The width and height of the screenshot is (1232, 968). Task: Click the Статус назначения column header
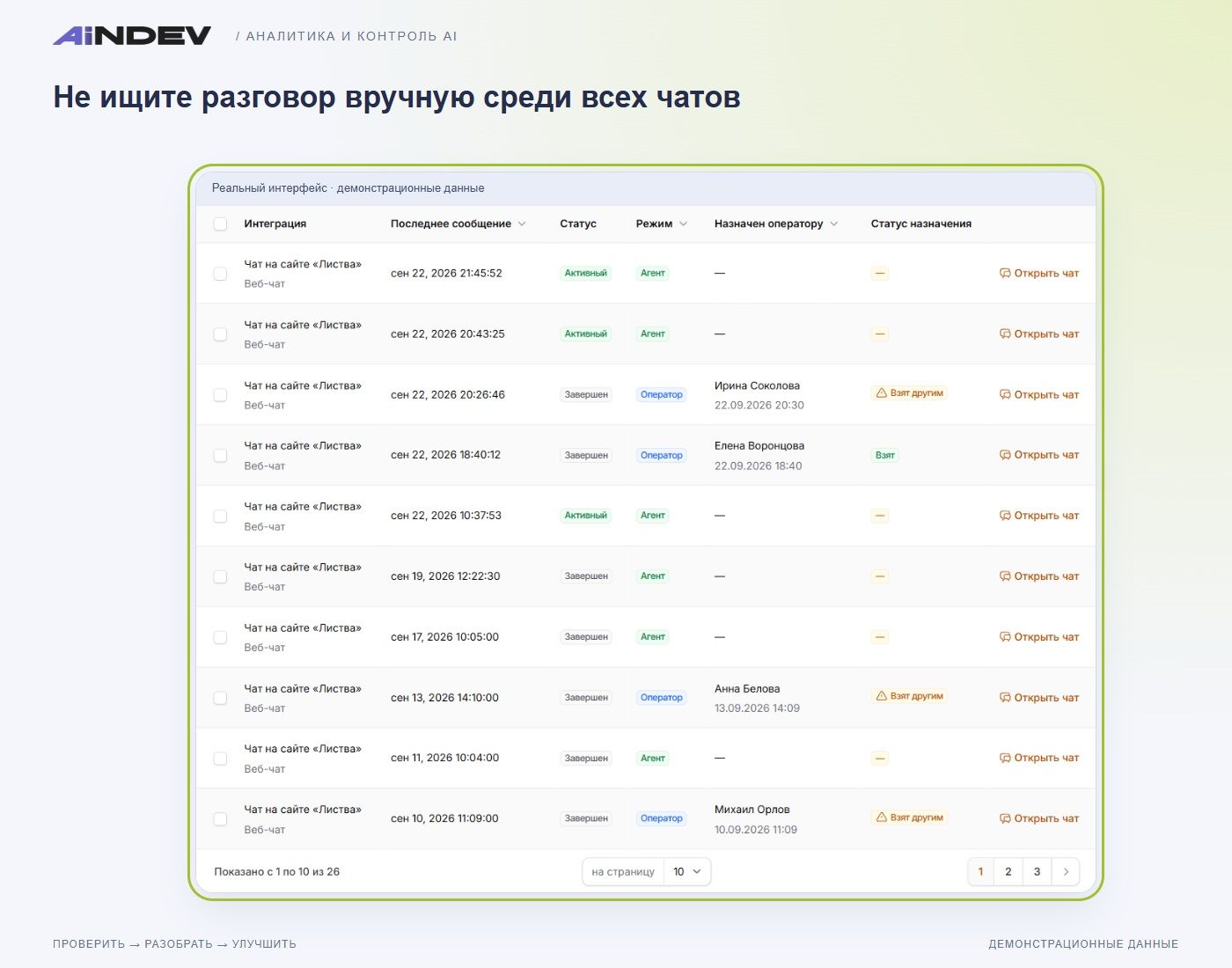pyautogui.click(x=921, y=224)
